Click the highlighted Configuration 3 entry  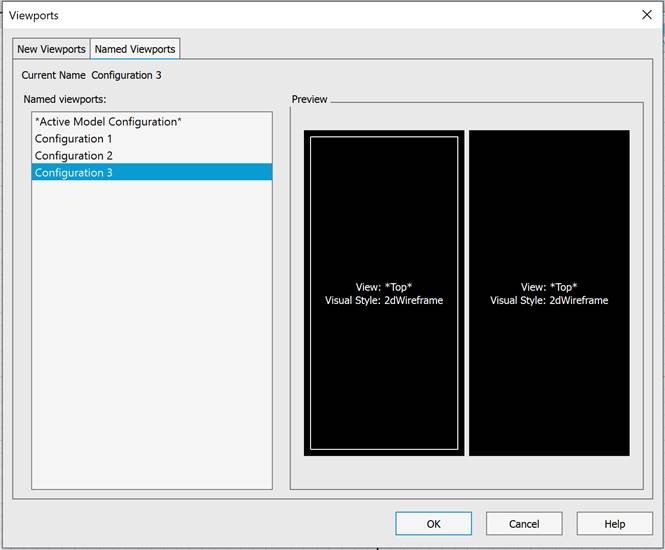coord(74,173)
